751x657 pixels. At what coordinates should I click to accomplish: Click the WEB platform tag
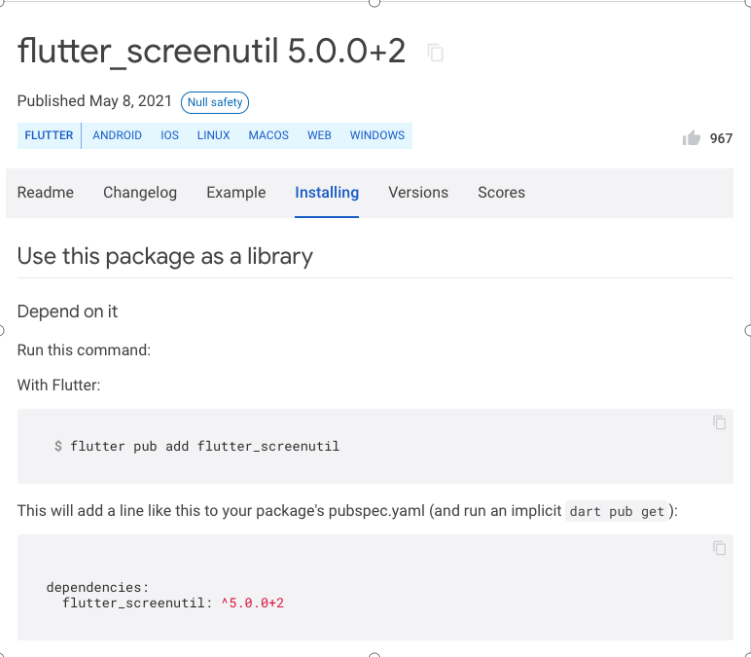pos(319,136)
